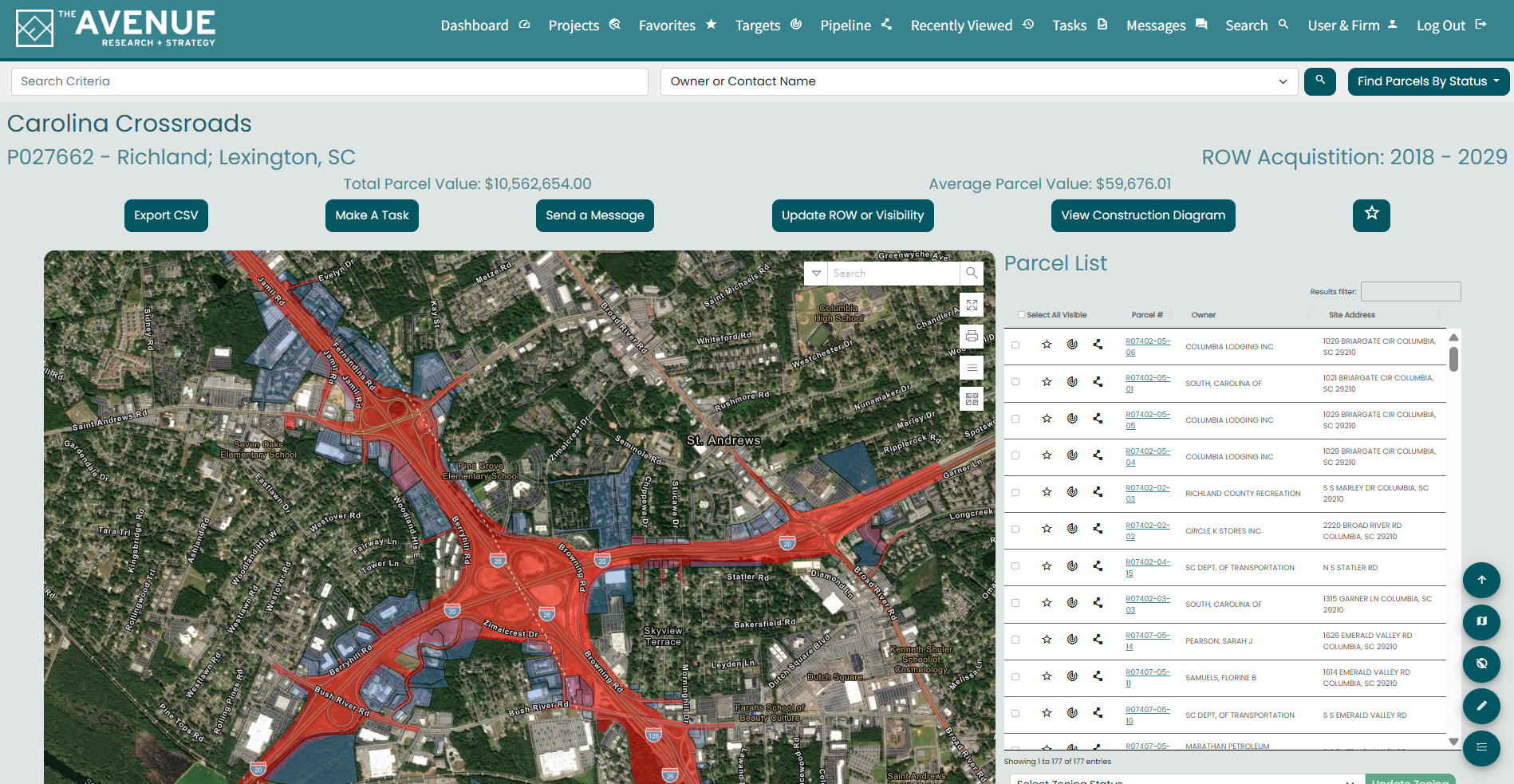This screenshot has width=1514, height=784.
Task: Open map layer list icon
Action: (x=972, y=368)
